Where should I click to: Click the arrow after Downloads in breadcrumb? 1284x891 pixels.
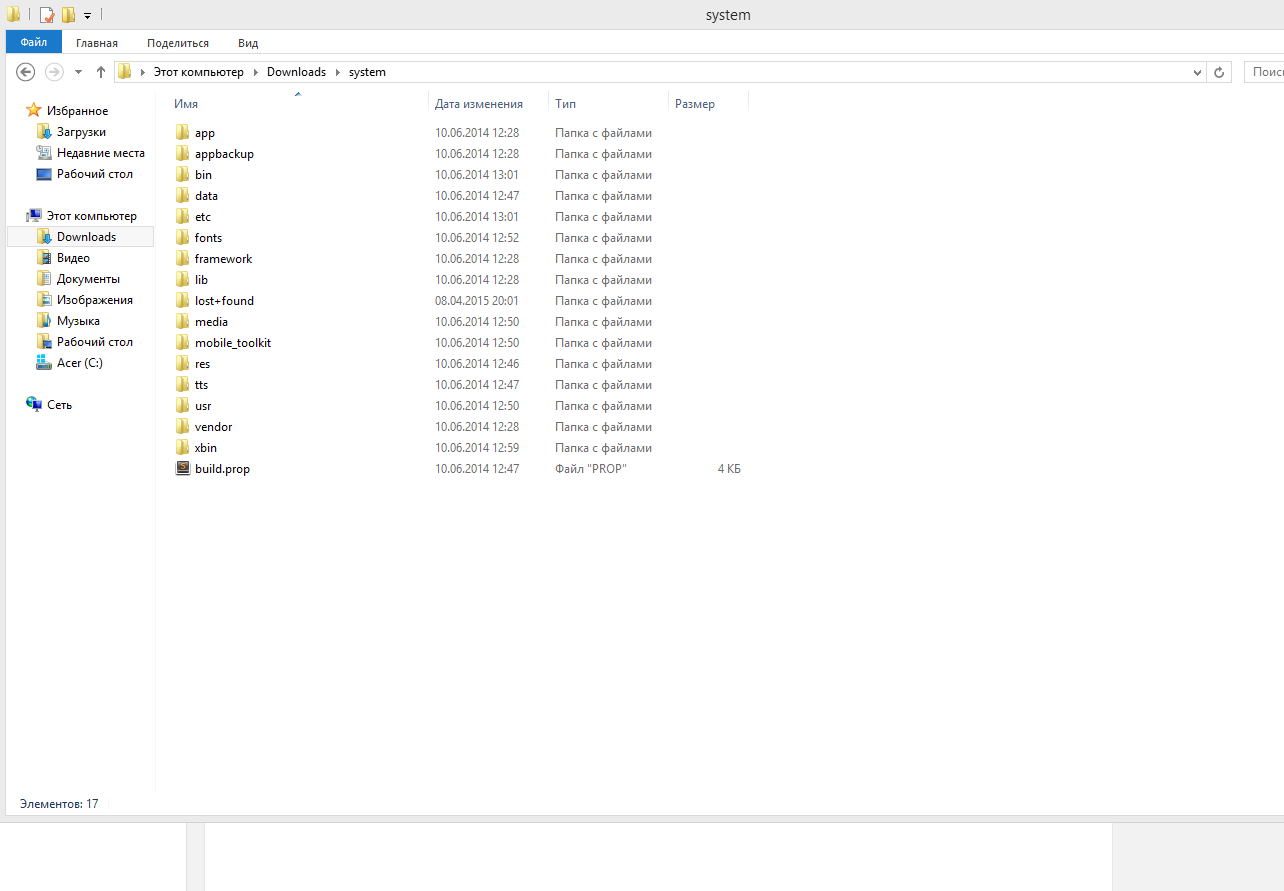(338, 72)
